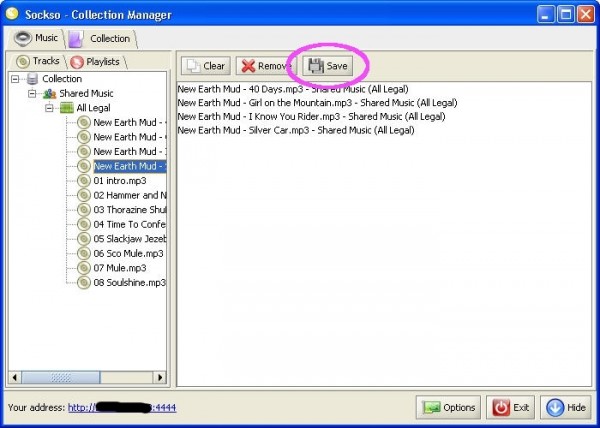Viewport: 600px width, 428px height.
Task: Select 06 Sco Mule.mp3 track
Action: (128, 253)
